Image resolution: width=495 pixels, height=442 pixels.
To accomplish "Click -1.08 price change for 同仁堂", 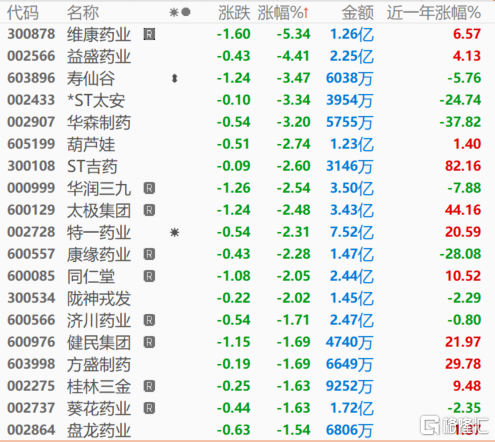I will pos(234,276).
